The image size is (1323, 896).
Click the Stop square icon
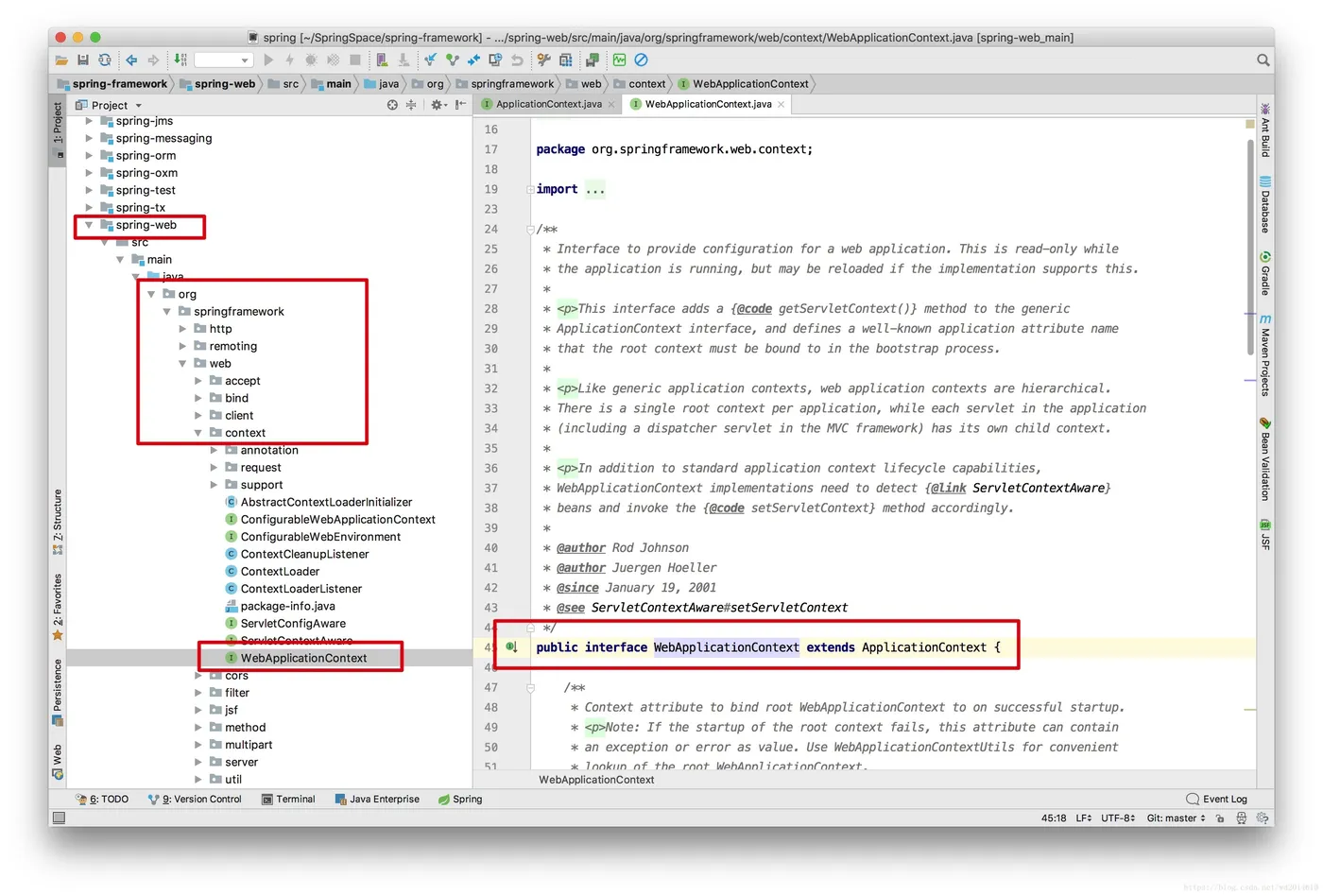point(355,60)
